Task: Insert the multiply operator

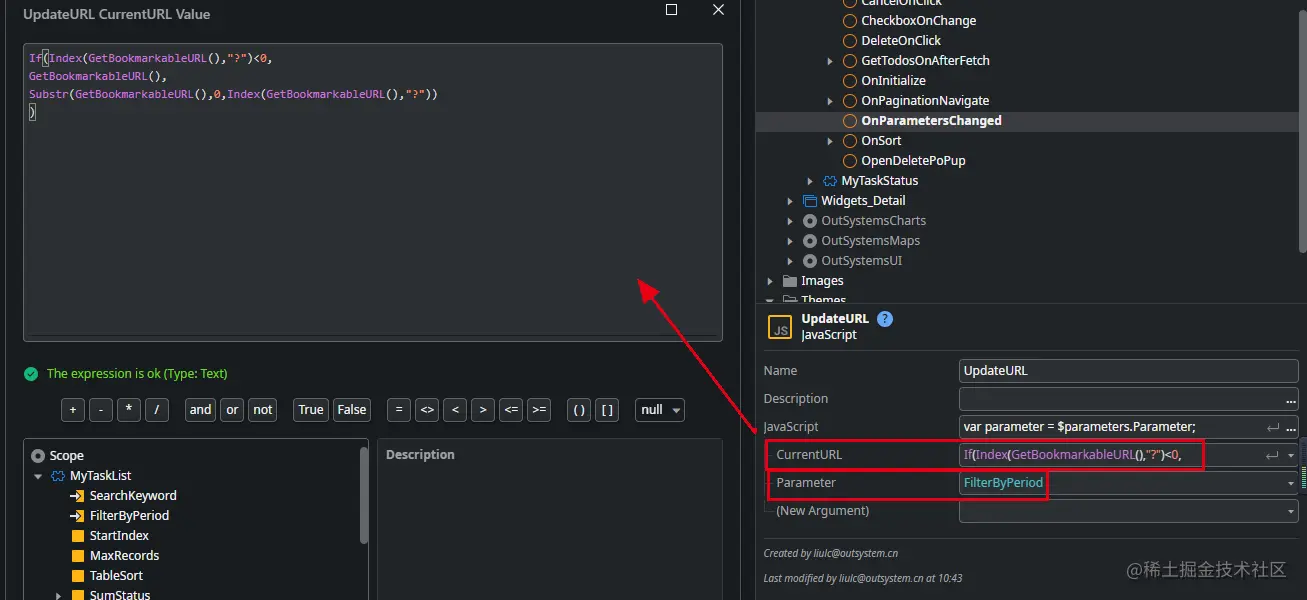Action: (x=129, y=409)
